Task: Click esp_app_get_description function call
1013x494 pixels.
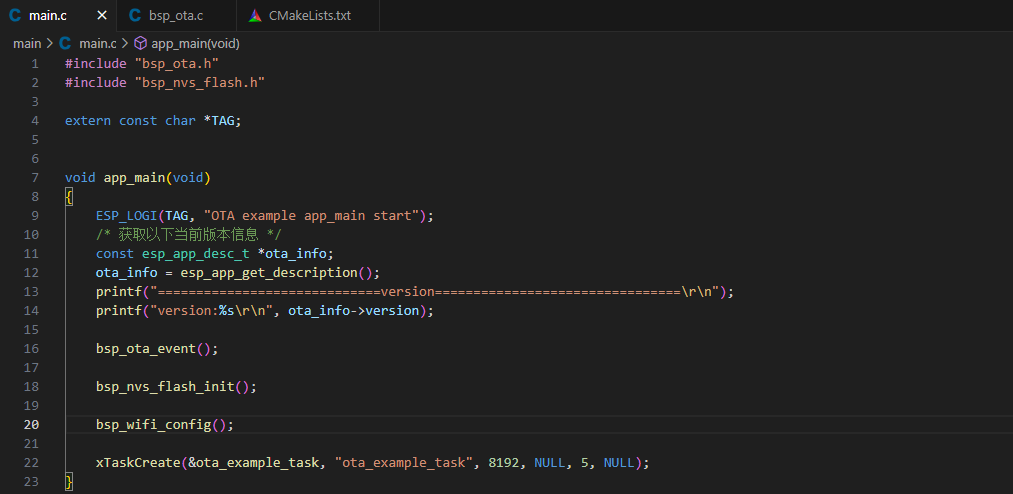Action: coord(269,273)
